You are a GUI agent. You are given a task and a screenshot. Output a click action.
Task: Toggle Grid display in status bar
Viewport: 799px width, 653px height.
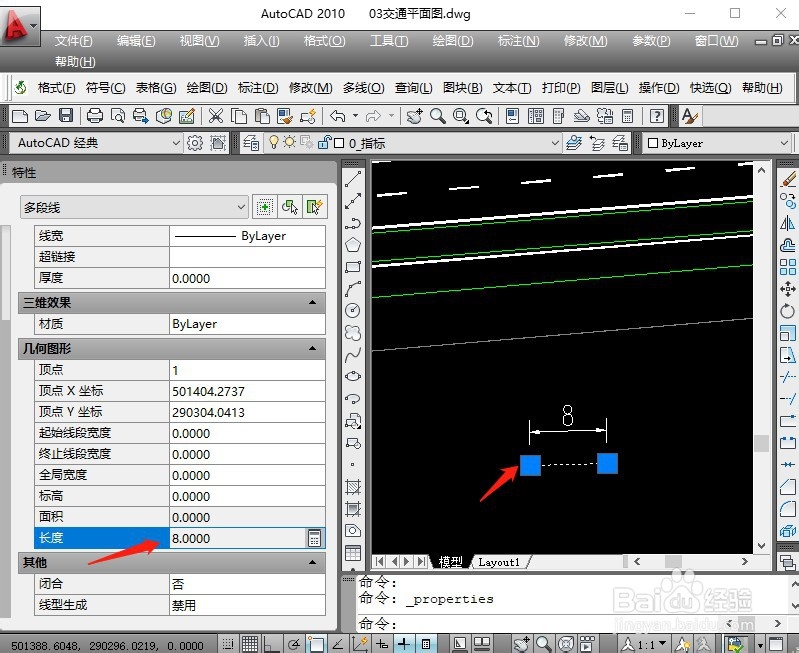pos(249,644)
